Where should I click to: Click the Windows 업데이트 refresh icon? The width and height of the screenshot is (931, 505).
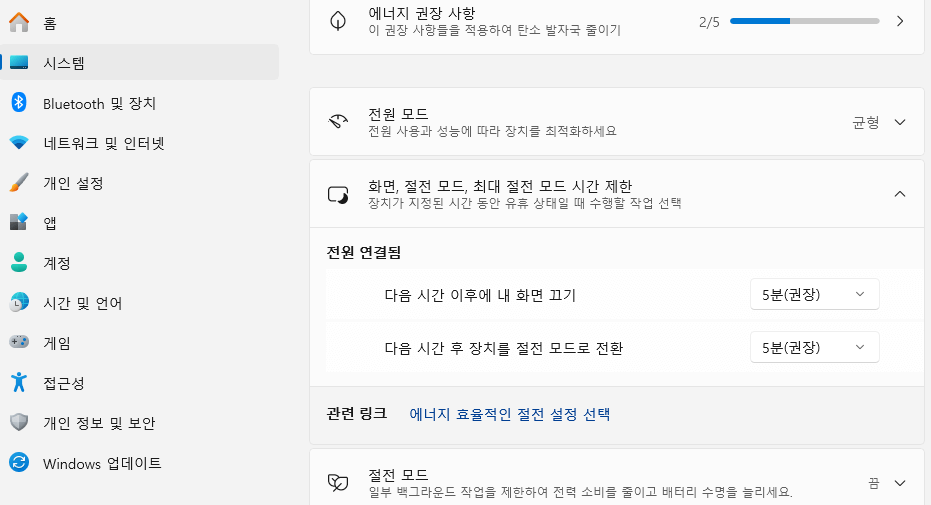pos(19,463)
